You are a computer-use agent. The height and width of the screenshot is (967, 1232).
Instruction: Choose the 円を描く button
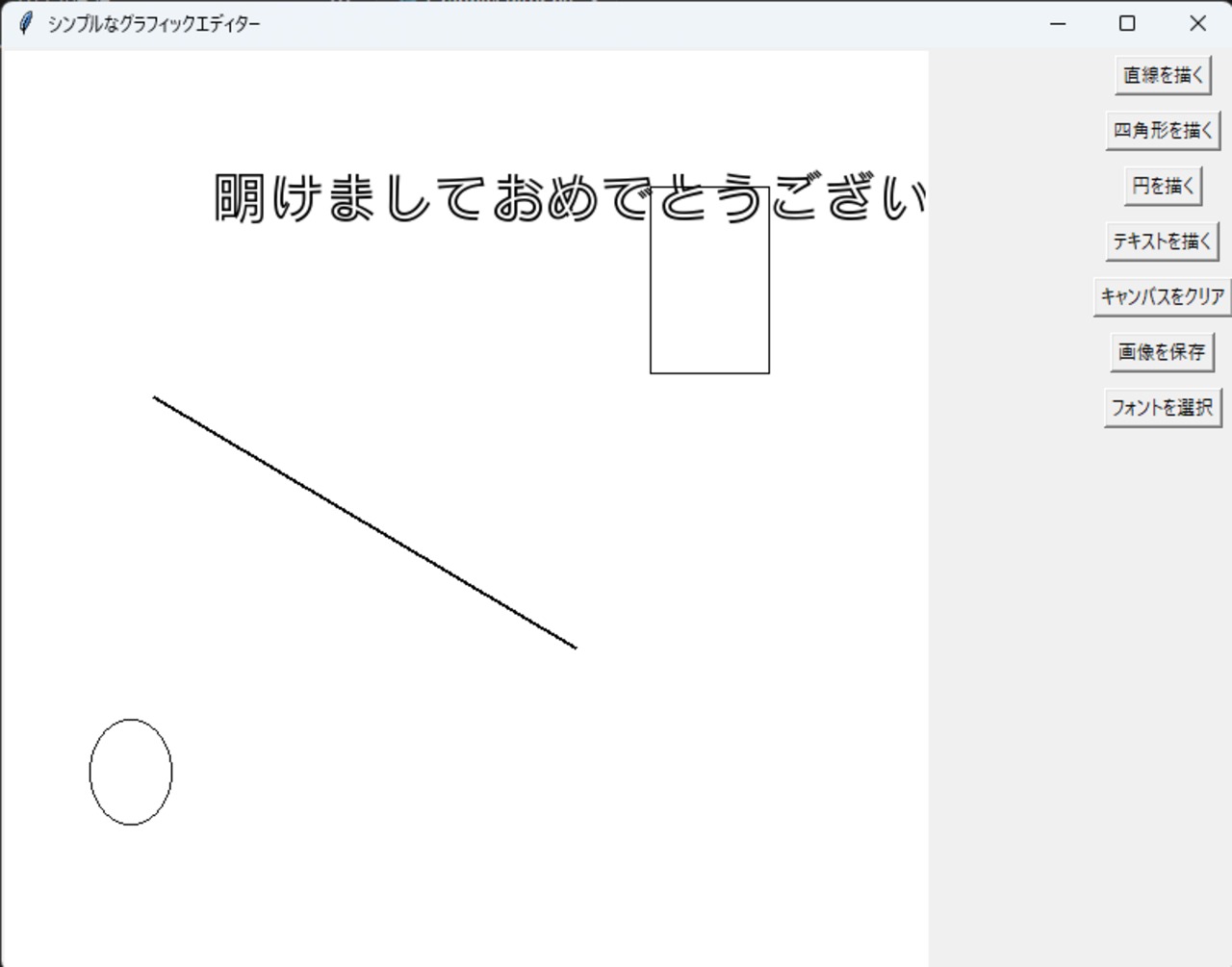(1163, 186)
